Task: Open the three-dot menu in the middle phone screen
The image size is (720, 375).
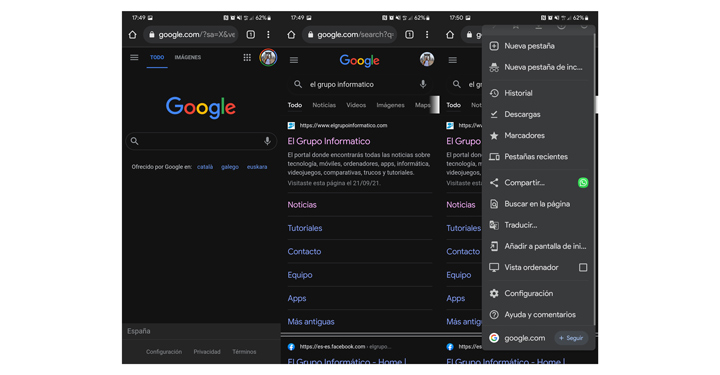Action: (427, 34)
